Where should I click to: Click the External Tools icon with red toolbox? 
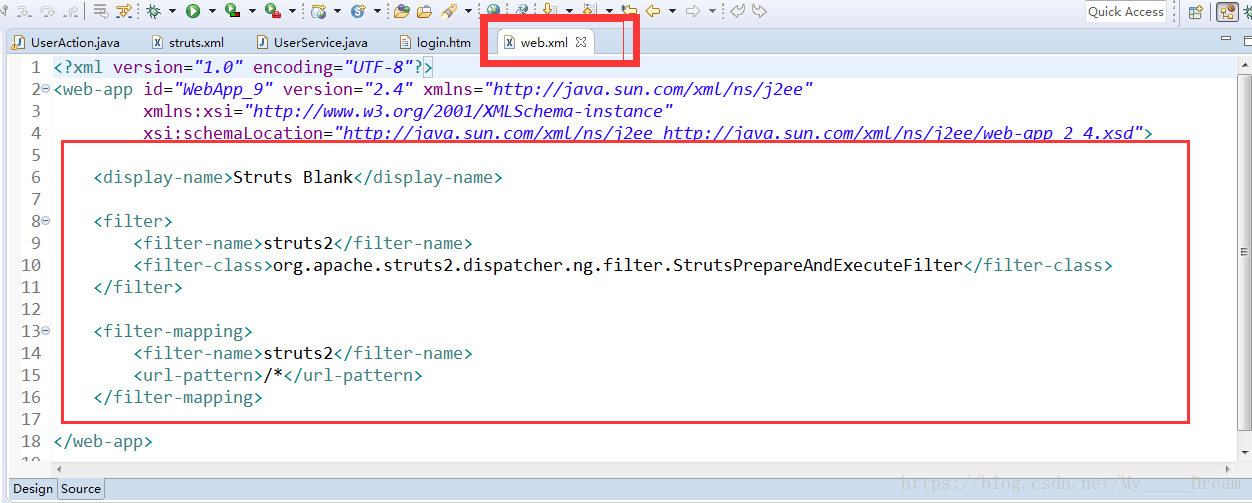(x=272, y=11)
